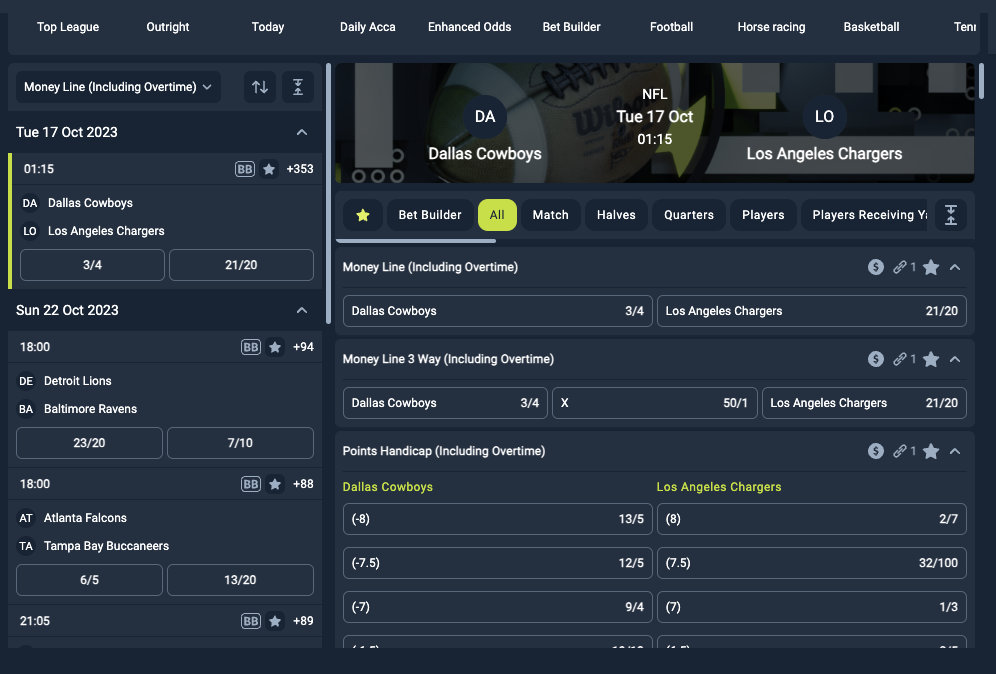This screenshot has width=996, height=674.
Task: Pick the draw X at 50/1
Action: 655,403
